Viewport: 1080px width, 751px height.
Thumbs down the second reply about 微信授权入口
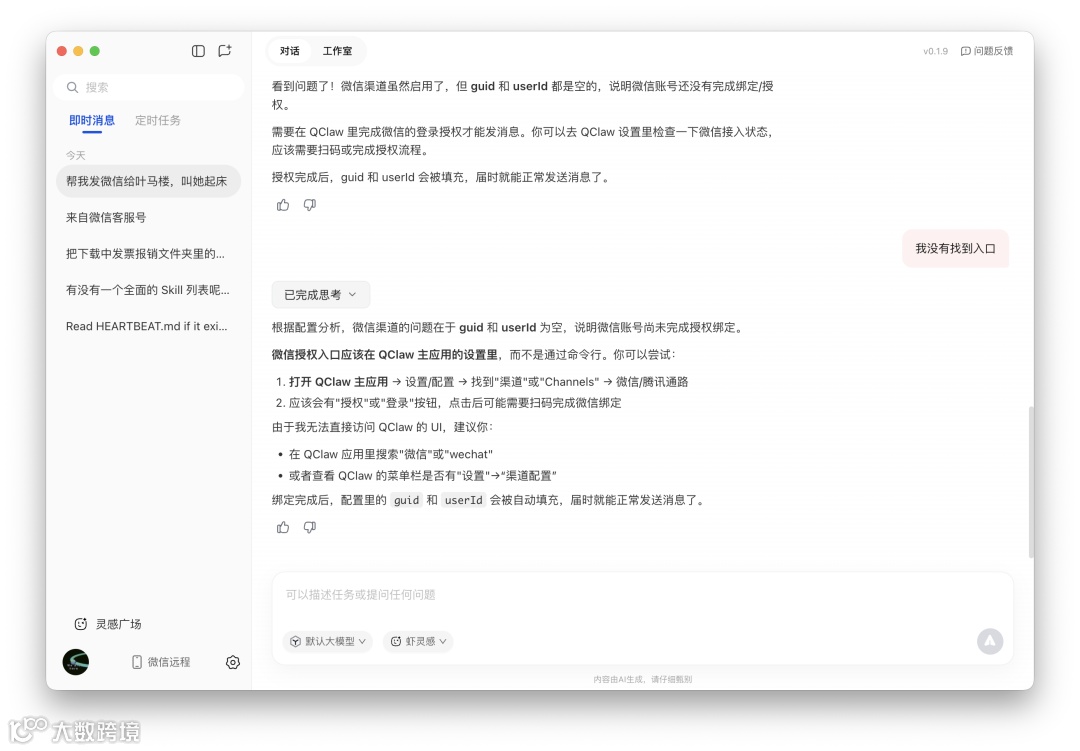pos(310,527)
